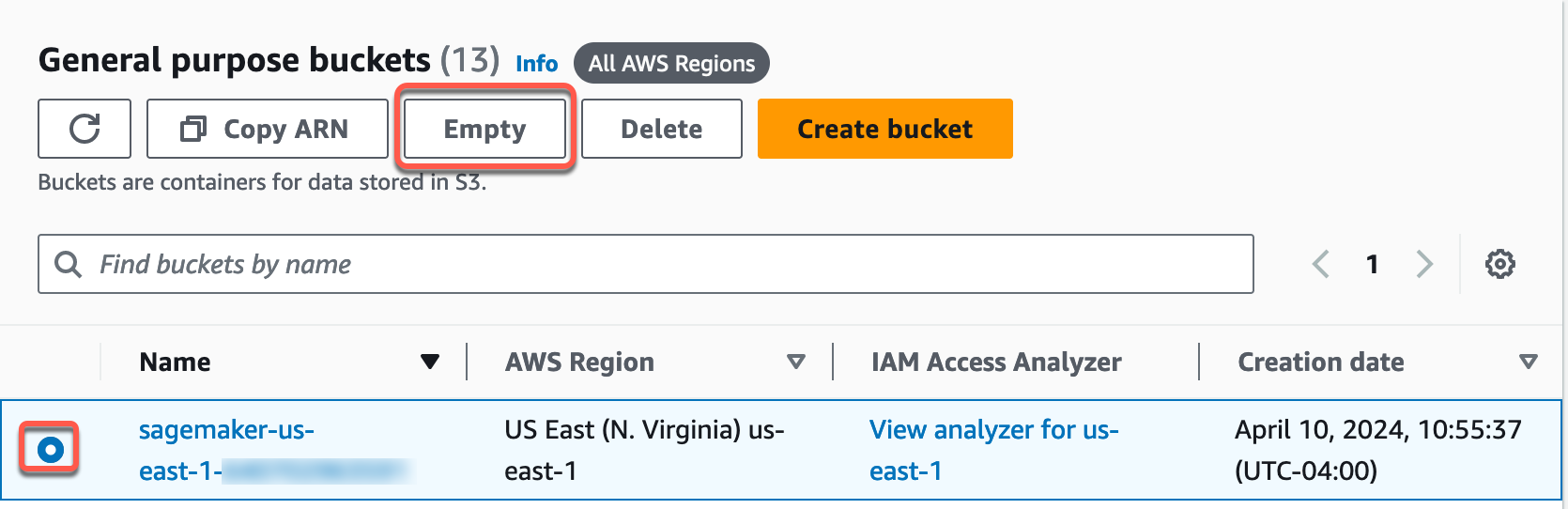
Task: Sort by Creation date column arrow
Action: coord(1529,362)
